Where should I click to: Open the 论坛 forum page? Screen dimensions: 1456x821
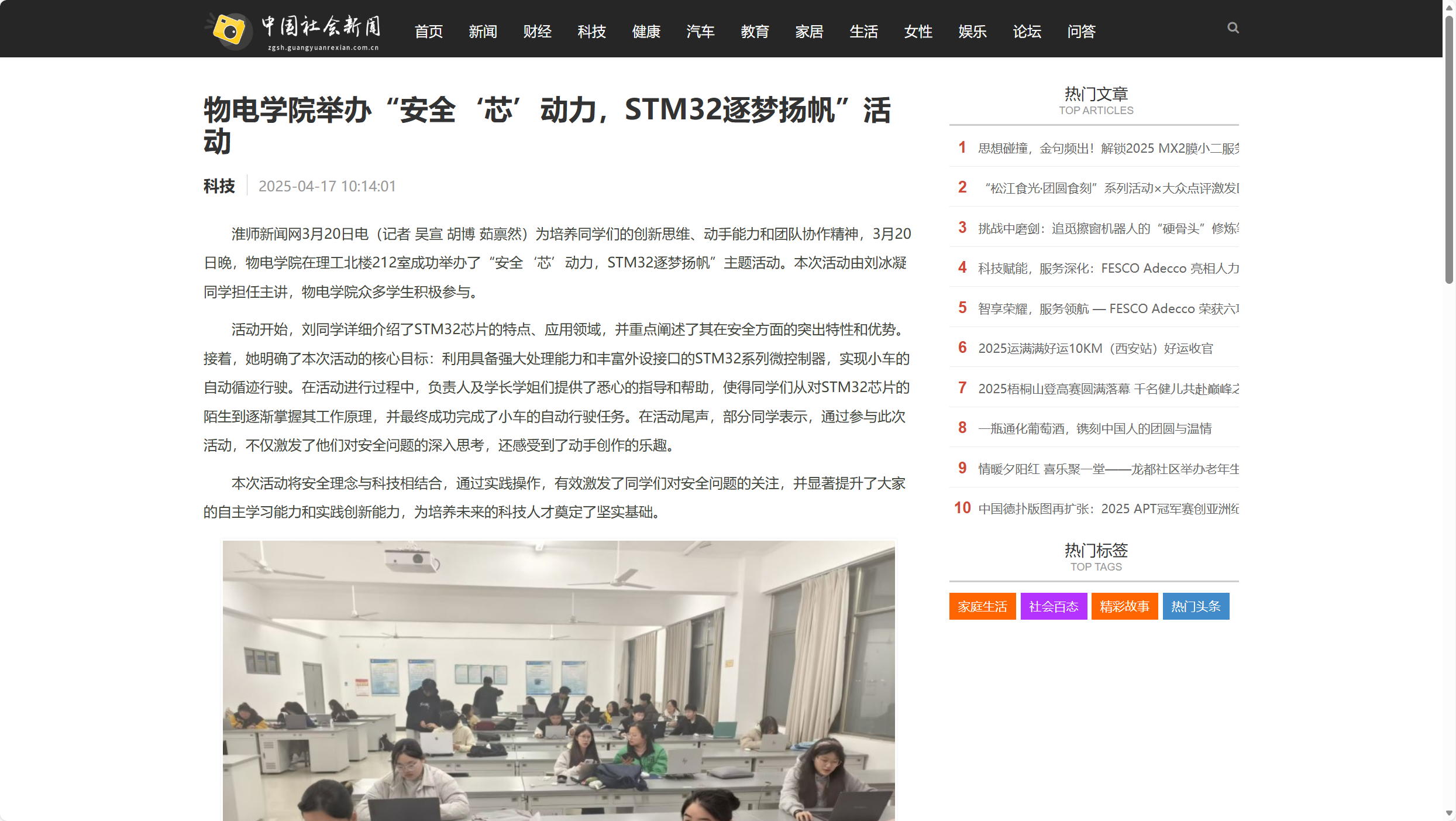1026,32
